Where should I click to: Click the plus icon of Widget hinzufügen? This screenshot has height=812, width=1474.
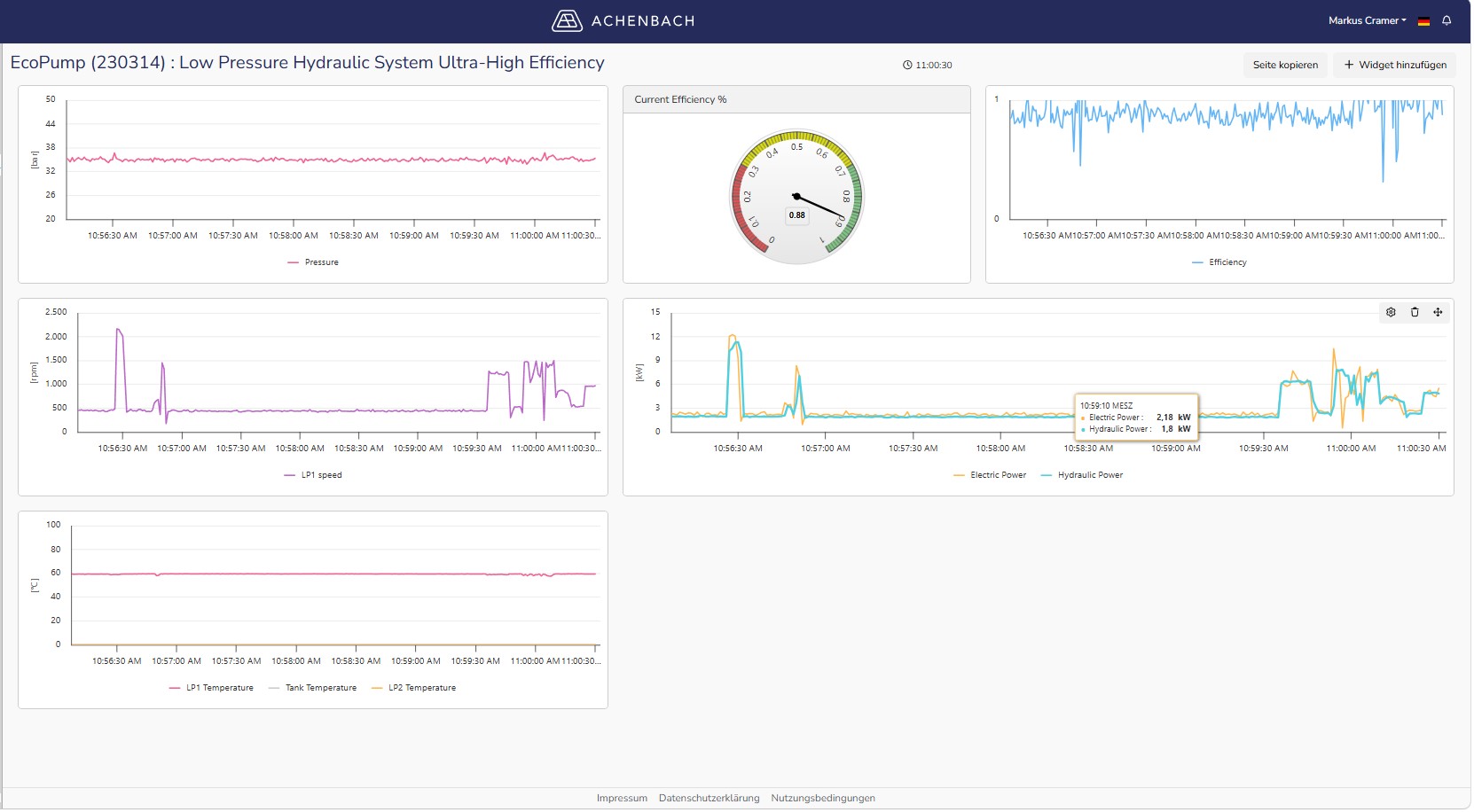1350,65
